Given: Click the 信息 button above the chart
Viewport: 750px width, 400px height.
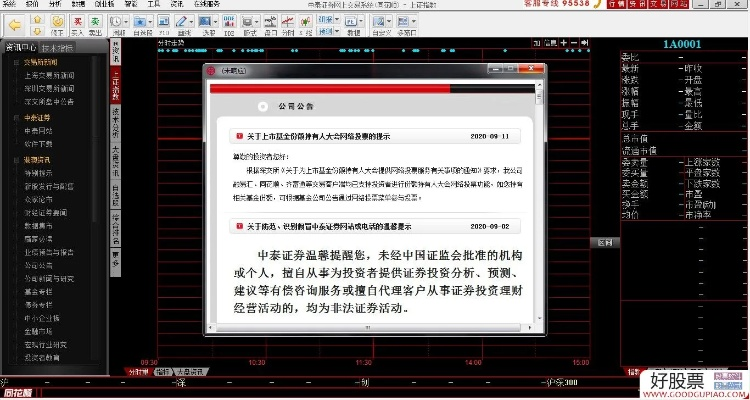Looking at the screenshot, I should 551,43.
